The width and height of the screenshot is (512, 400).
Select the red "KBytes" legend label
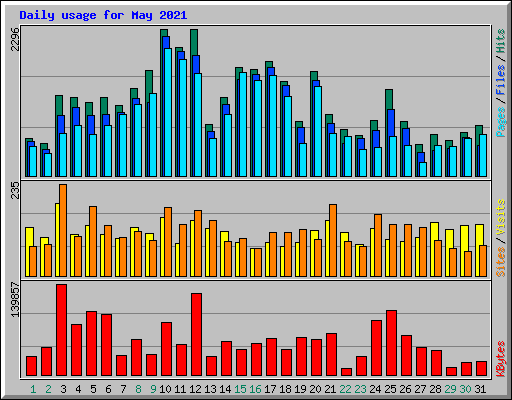(501, 359)
